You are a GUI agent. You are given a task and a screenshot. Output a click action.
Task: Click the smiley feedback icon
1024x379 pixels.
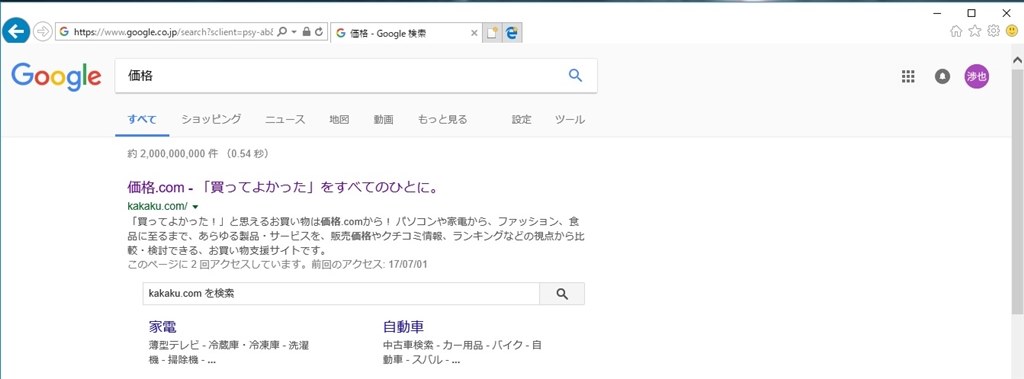(x=1012, y=31)
